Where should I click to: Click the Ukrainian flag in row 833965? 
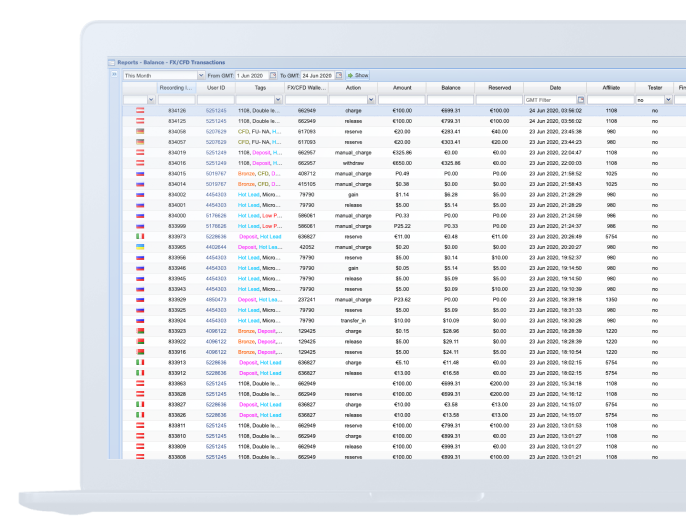click(140, 247)
